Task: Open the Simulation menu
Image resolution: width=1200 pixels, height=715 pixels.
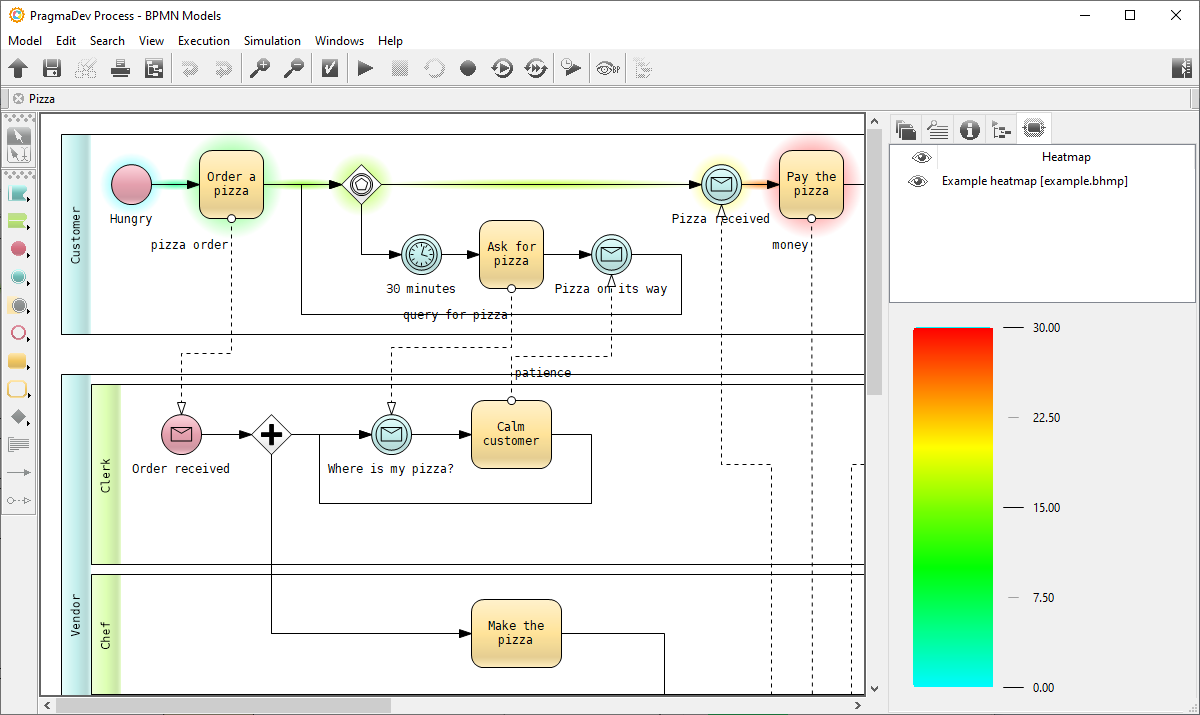Action: [x=272, y=41]
